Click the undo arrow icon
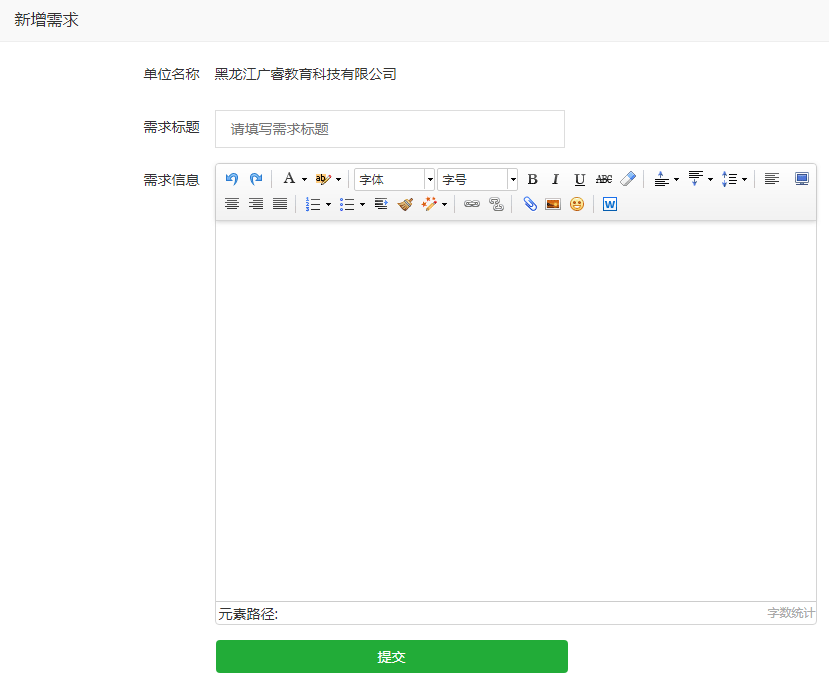 (x=232, y=179)
